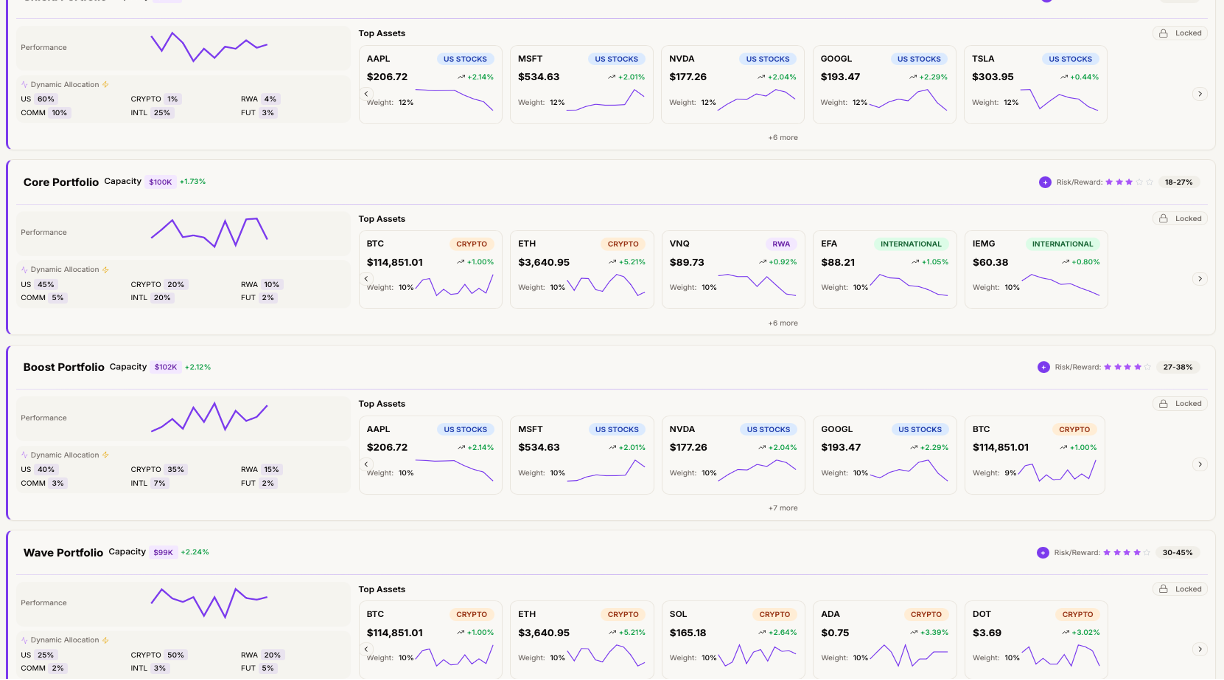
Task: Toggle the Locked button in Boost Portfolio
Action: tap(1180, 404)
